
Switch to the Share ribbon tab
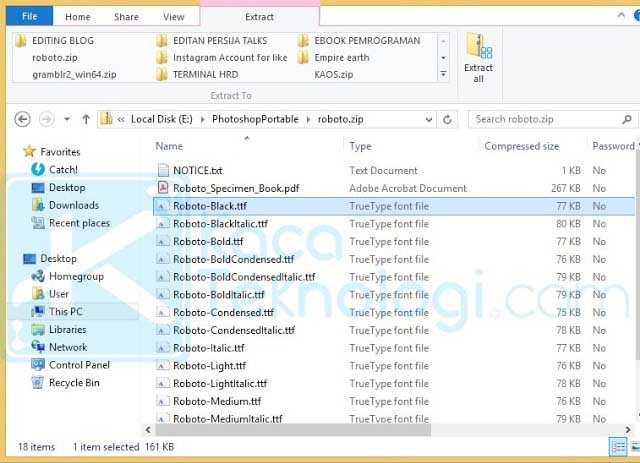(126, 17)
